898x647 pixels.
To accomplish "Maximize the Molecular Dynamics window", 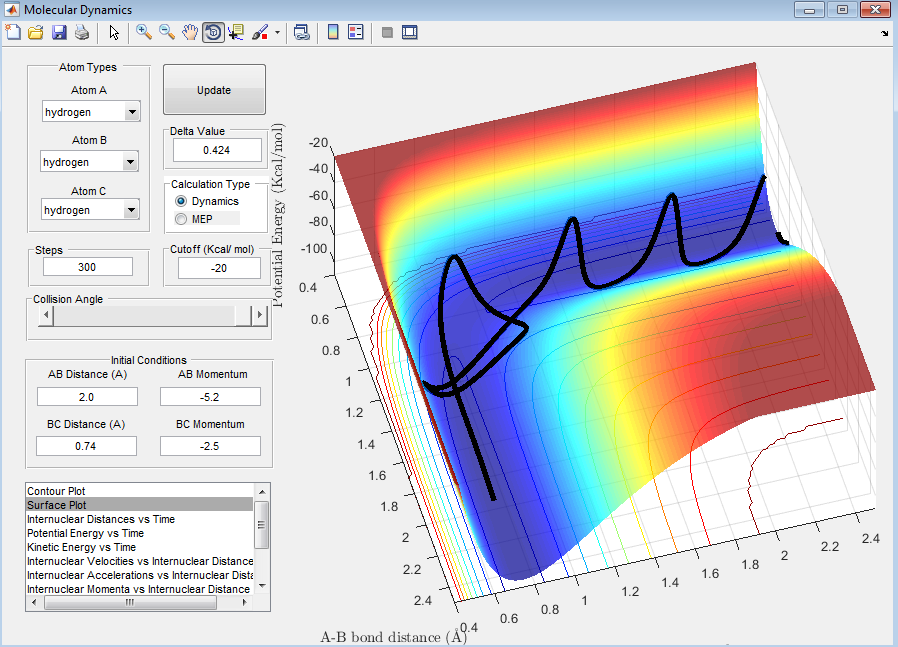I will [x=842, y=10].
